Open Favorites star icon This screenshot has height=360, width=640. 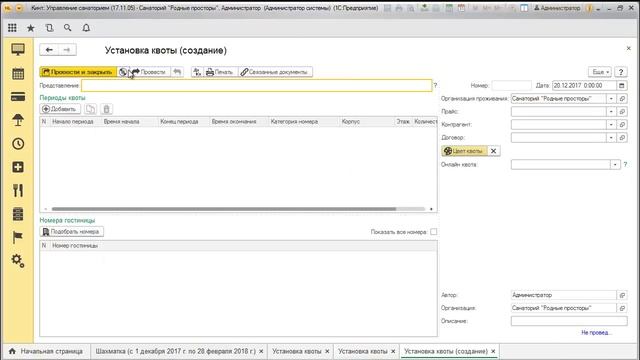[x=31, y=28]
